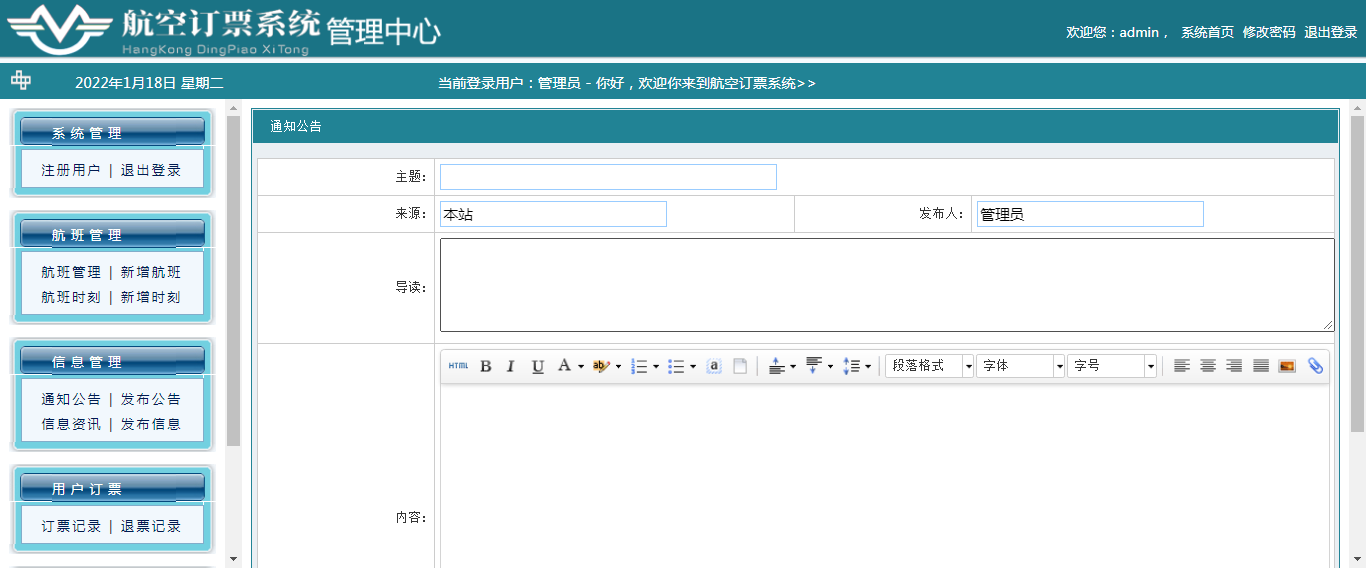
Task: Toggle underline formatting in the editor
Action: pyautogui.click(x=538, y=366)
